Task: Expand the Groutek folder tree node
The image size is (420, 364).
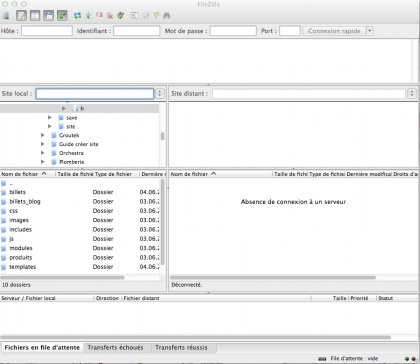Action: [x=43, y=135]
